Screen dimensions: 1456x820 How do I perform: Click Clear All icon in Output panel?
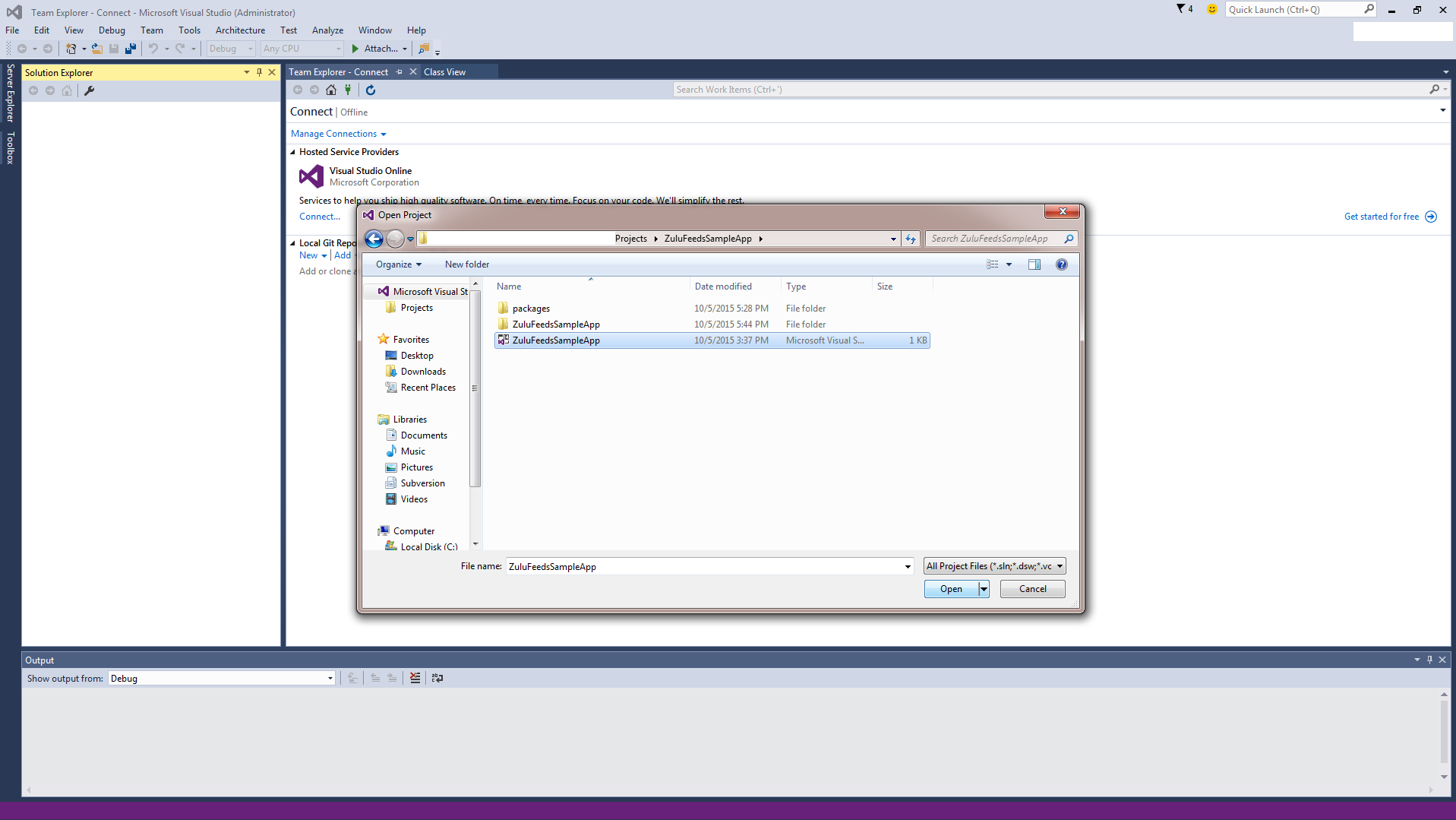click(x=415, y=678)
